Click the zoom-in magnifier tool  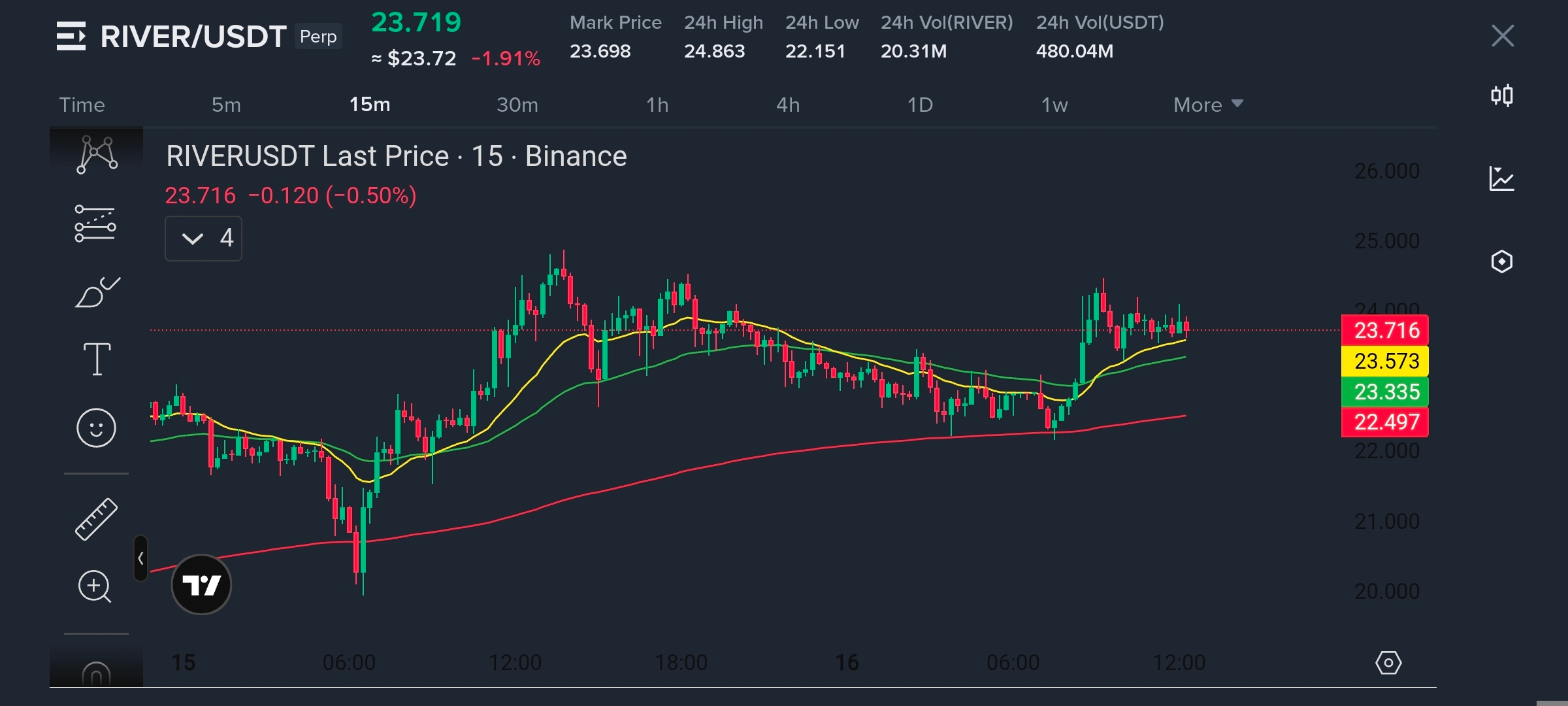[95, 586]
